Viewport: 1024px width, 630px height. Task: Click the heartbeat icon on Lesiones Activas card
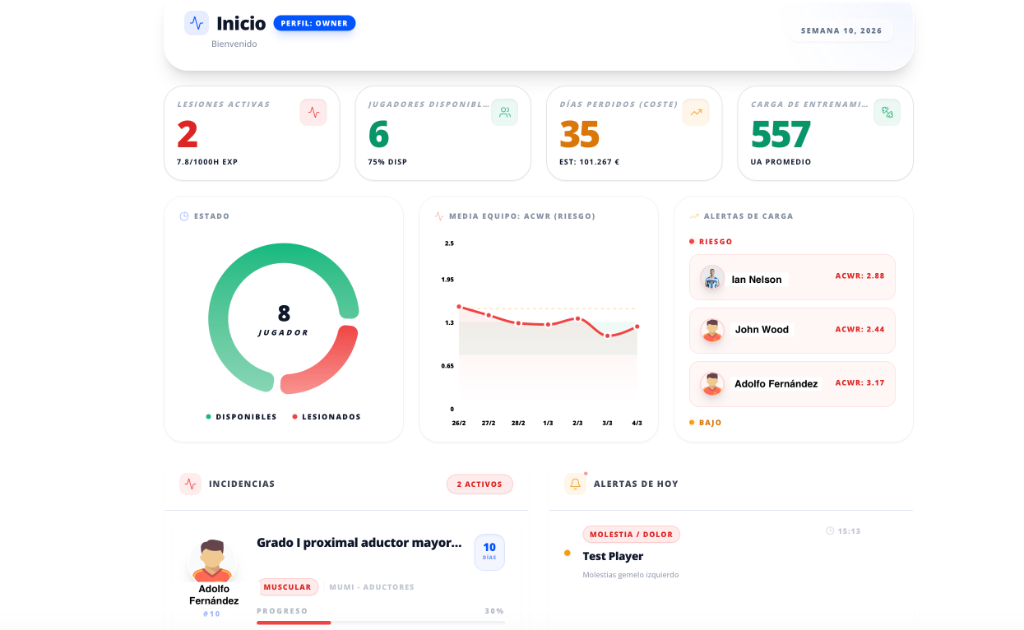tap(313, 112)
